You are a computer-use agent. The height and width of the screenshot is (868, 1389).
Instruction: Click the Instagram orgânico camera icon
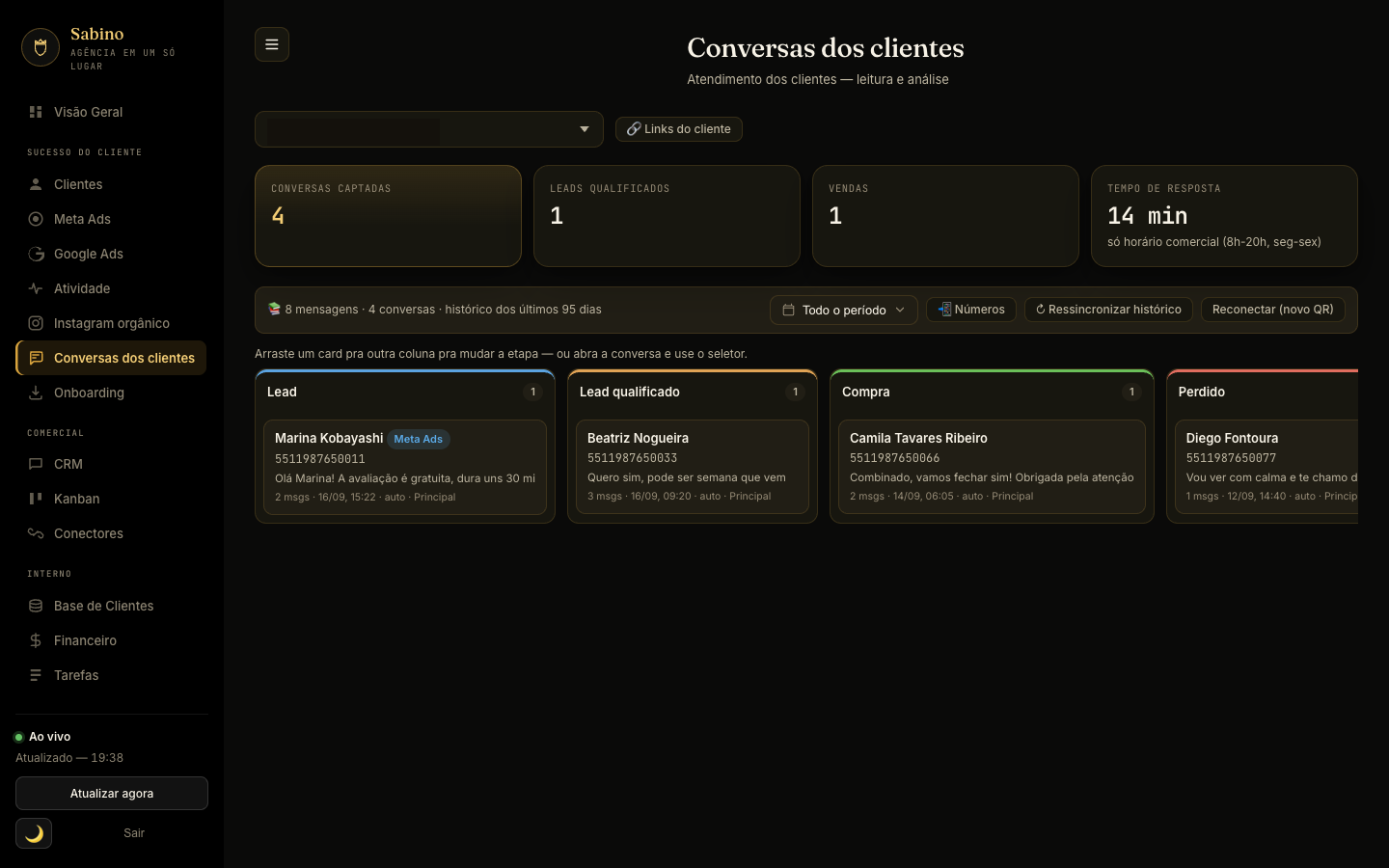[36, 323]
